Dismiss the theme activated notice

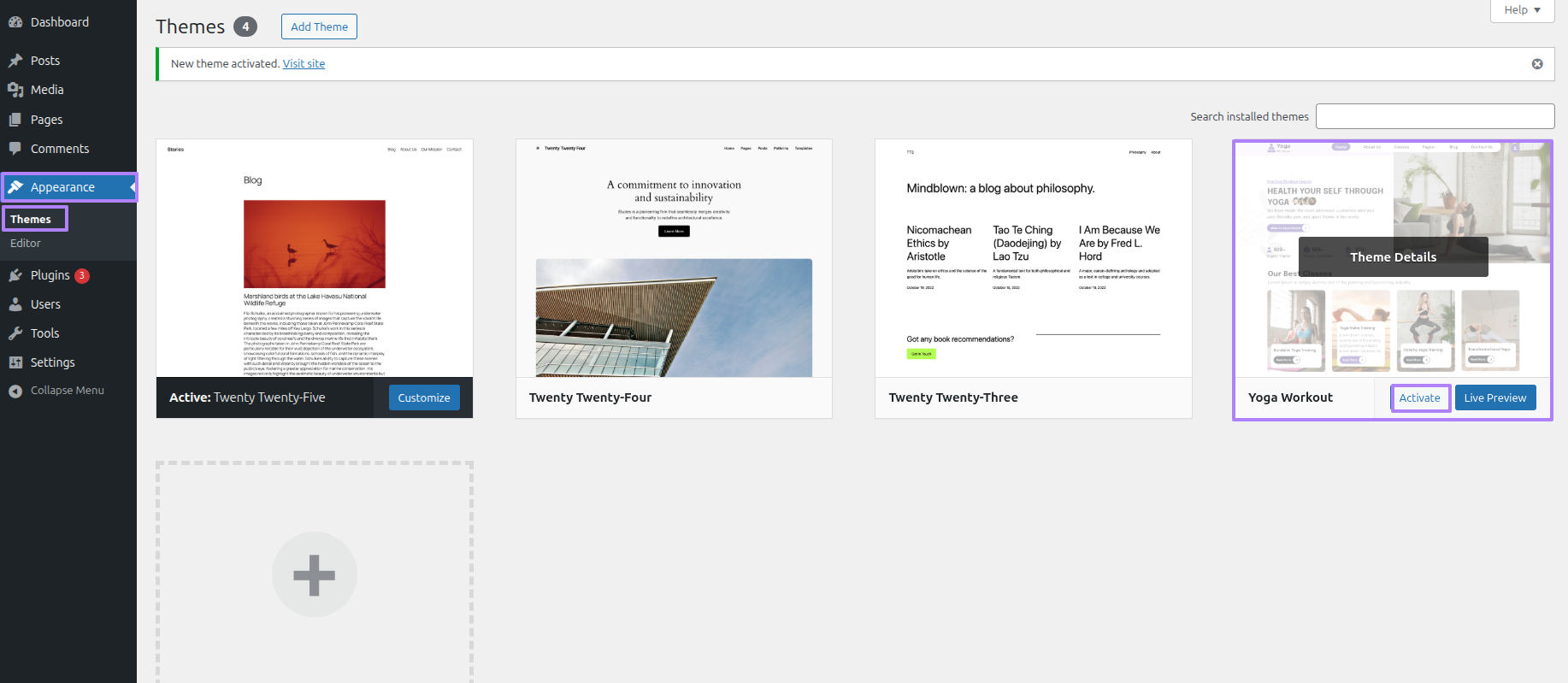[x=1537, y=64]
